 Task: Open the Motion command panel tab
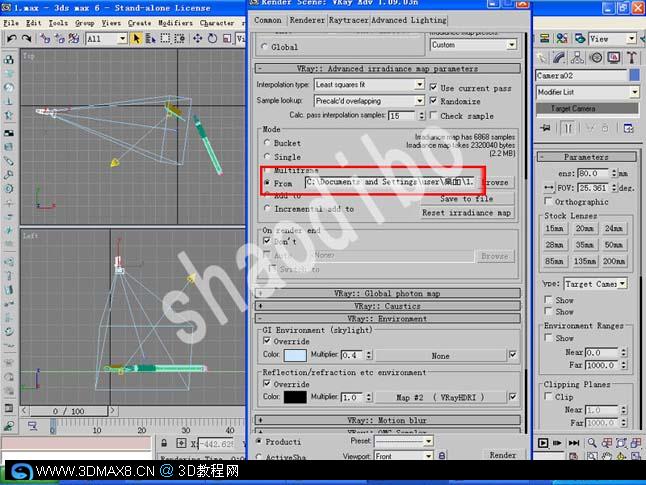click(x=596, y=58)
